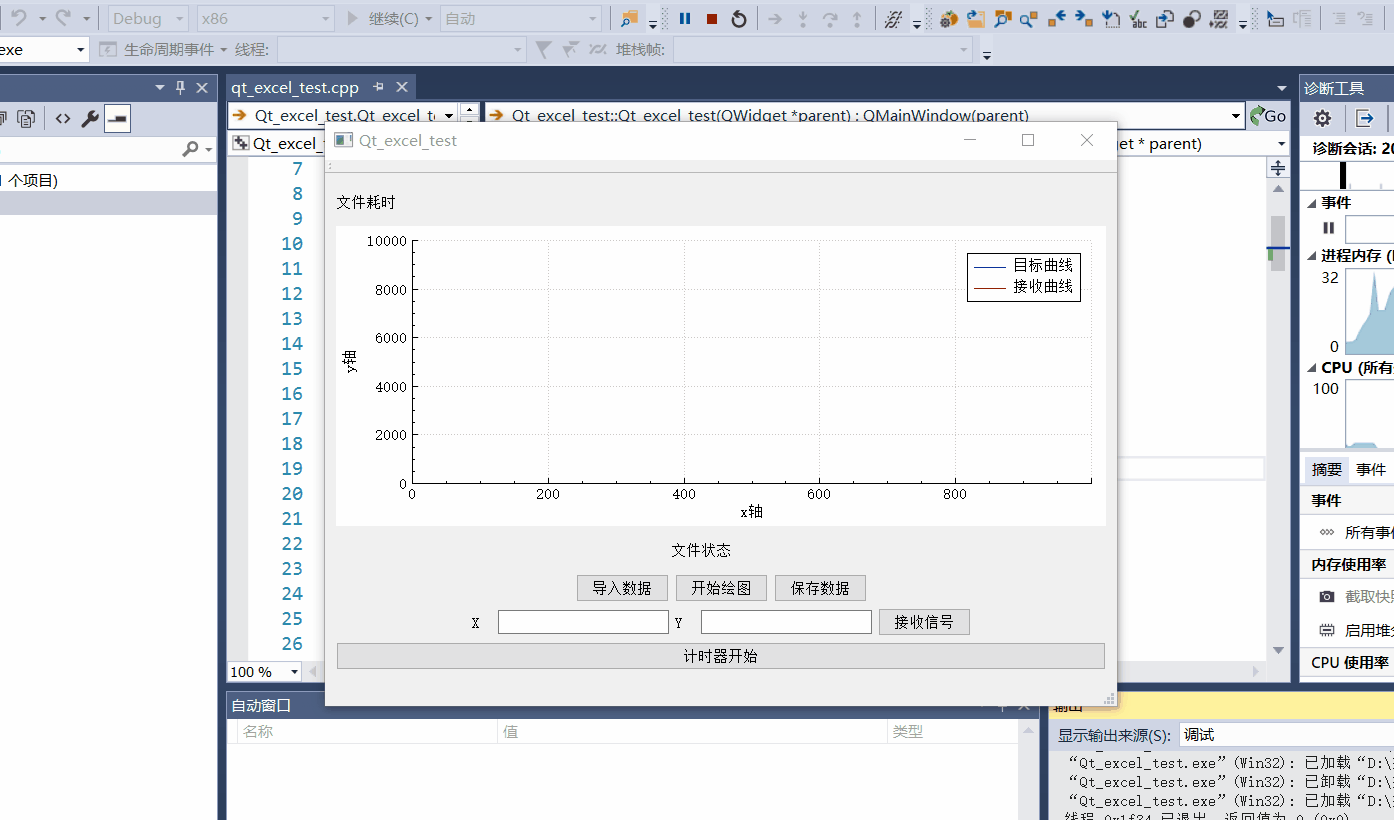Click the blue left-arrow navigate back icon
Viewport: 1394px width, 820px height.
(x=1057, y=19)
